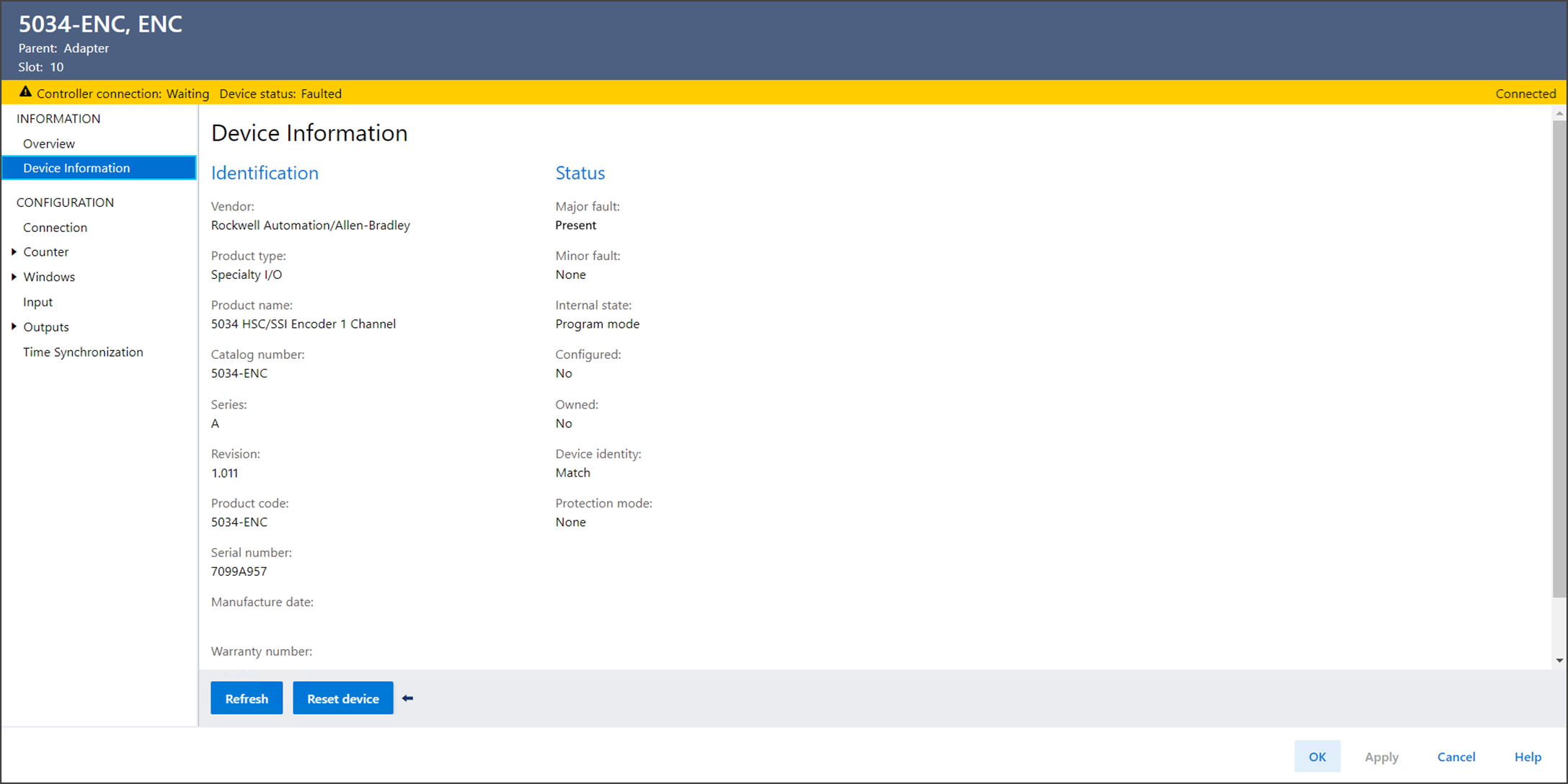1568x784 pixels.
Task: Cancel the device dialog
Action: (x=1456, y=757)
